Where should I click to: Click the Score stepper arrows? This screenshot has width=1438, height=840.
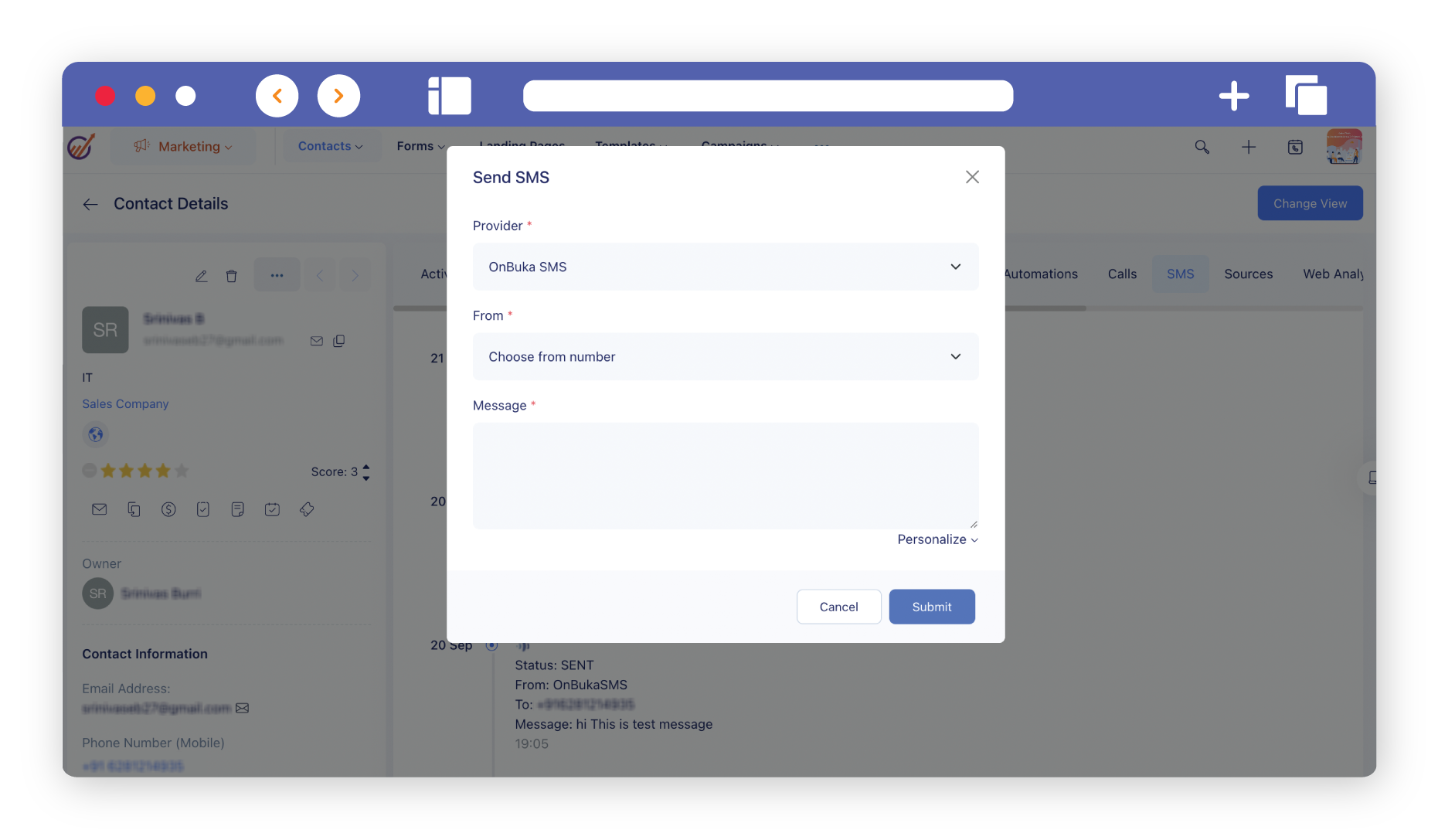366,471
